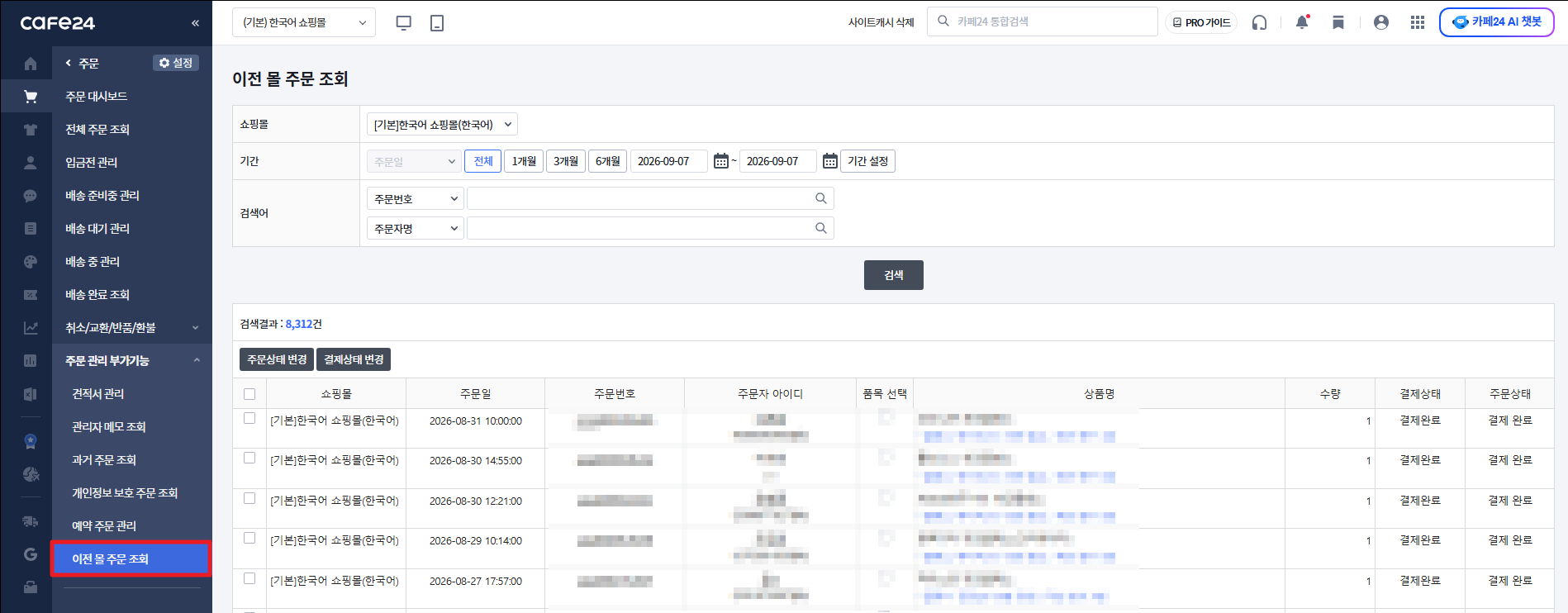Click the home icon in the left rail
Image resolution: width=1568 pixels, height=613 pixels.
coord(31,64)
